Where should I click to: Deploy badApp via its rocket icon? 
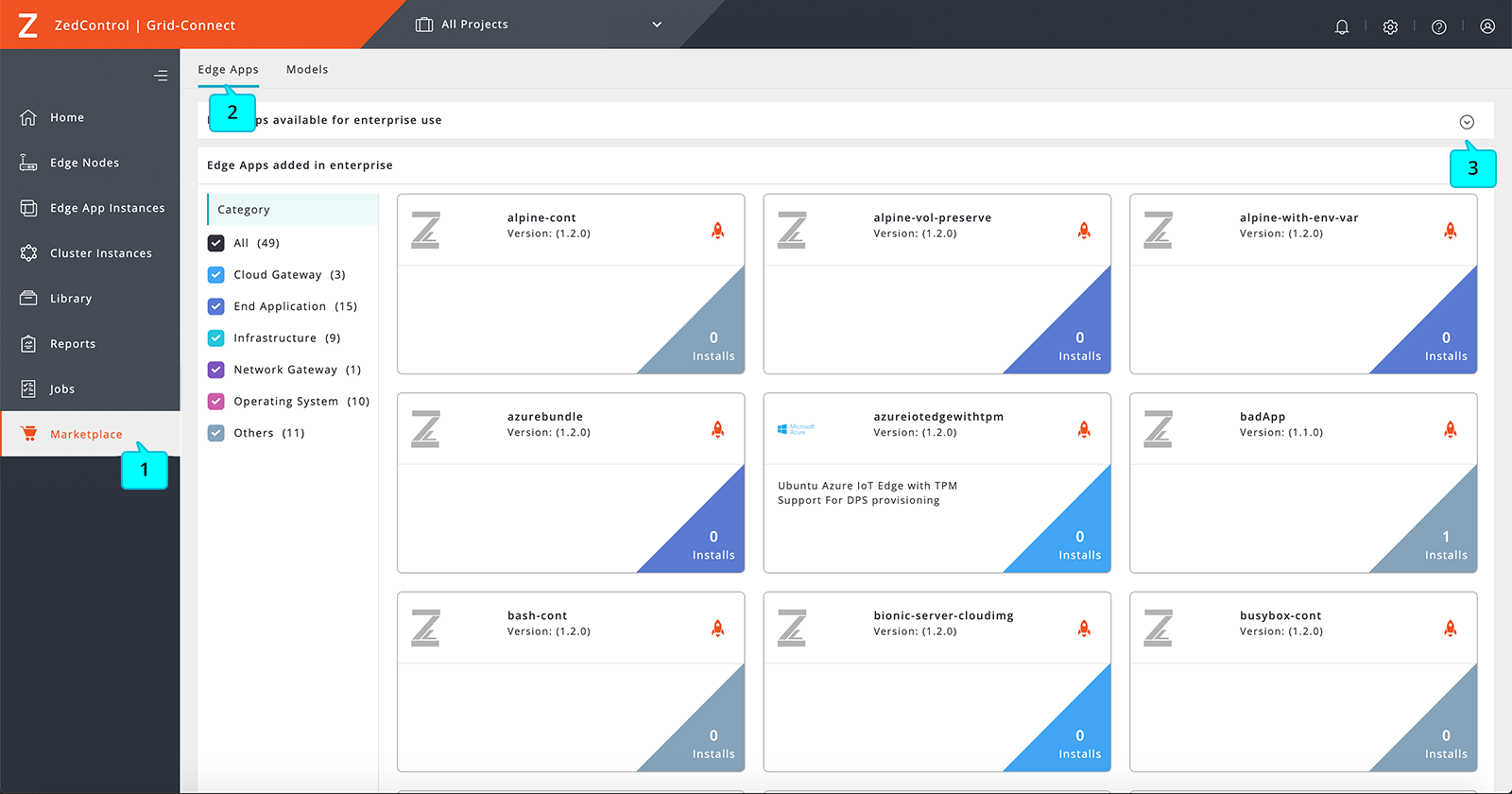coord(1451,429)
